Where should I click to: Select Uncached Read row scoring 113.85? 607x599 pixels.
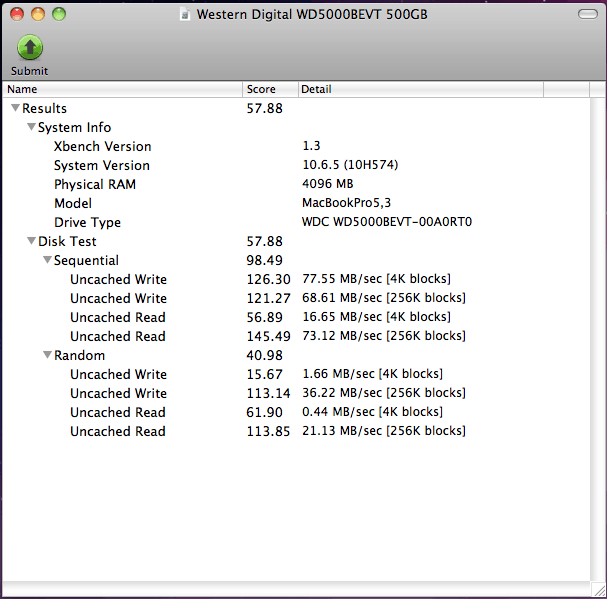pos(296,431)
